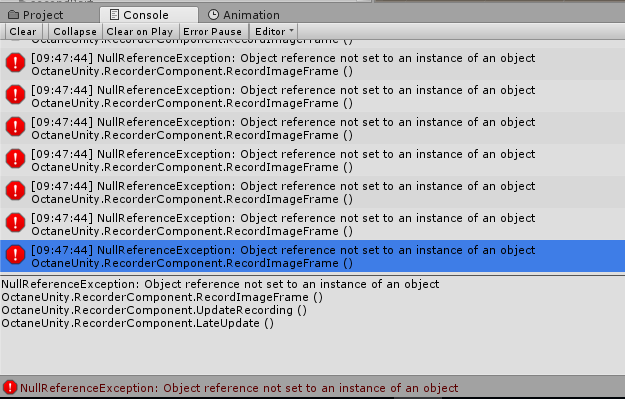Image resolution: width=625 pixels, height=399 pixels.
Task: Toggle Clear on Play
Action: point(140,31)
